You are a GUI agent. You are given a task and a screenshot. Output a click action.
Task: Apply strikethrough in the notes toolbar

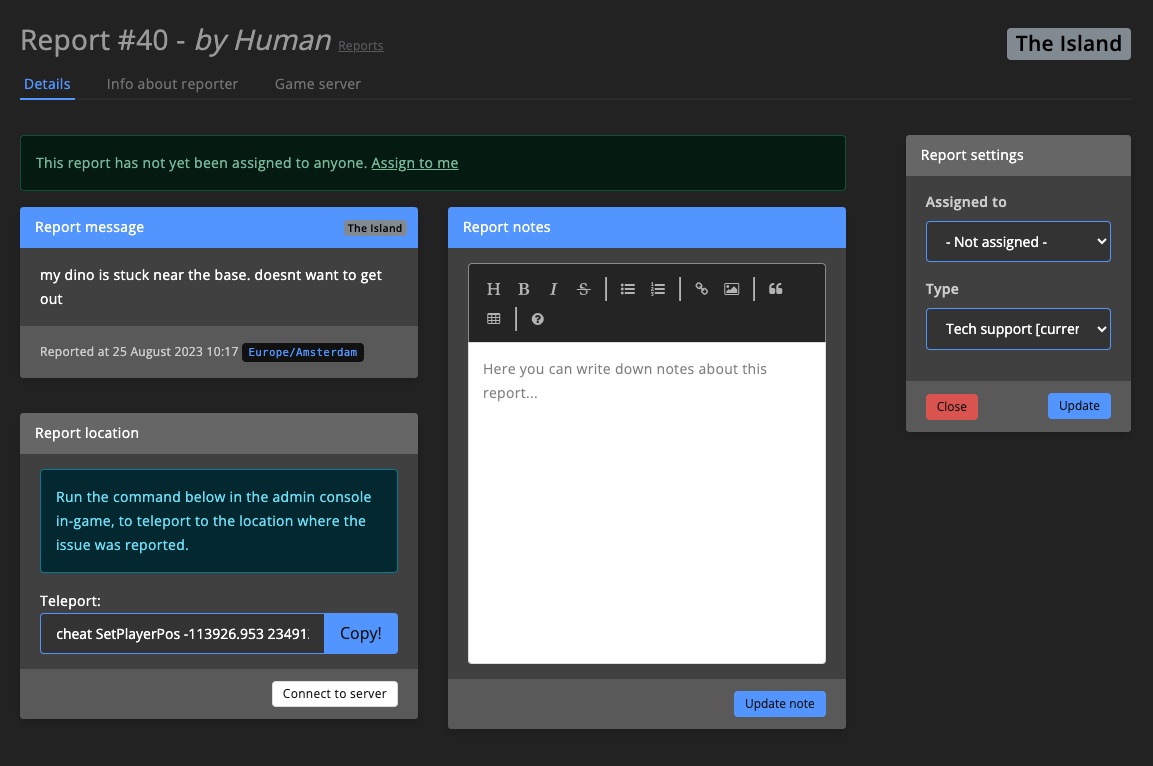click(x=583, y=289)
